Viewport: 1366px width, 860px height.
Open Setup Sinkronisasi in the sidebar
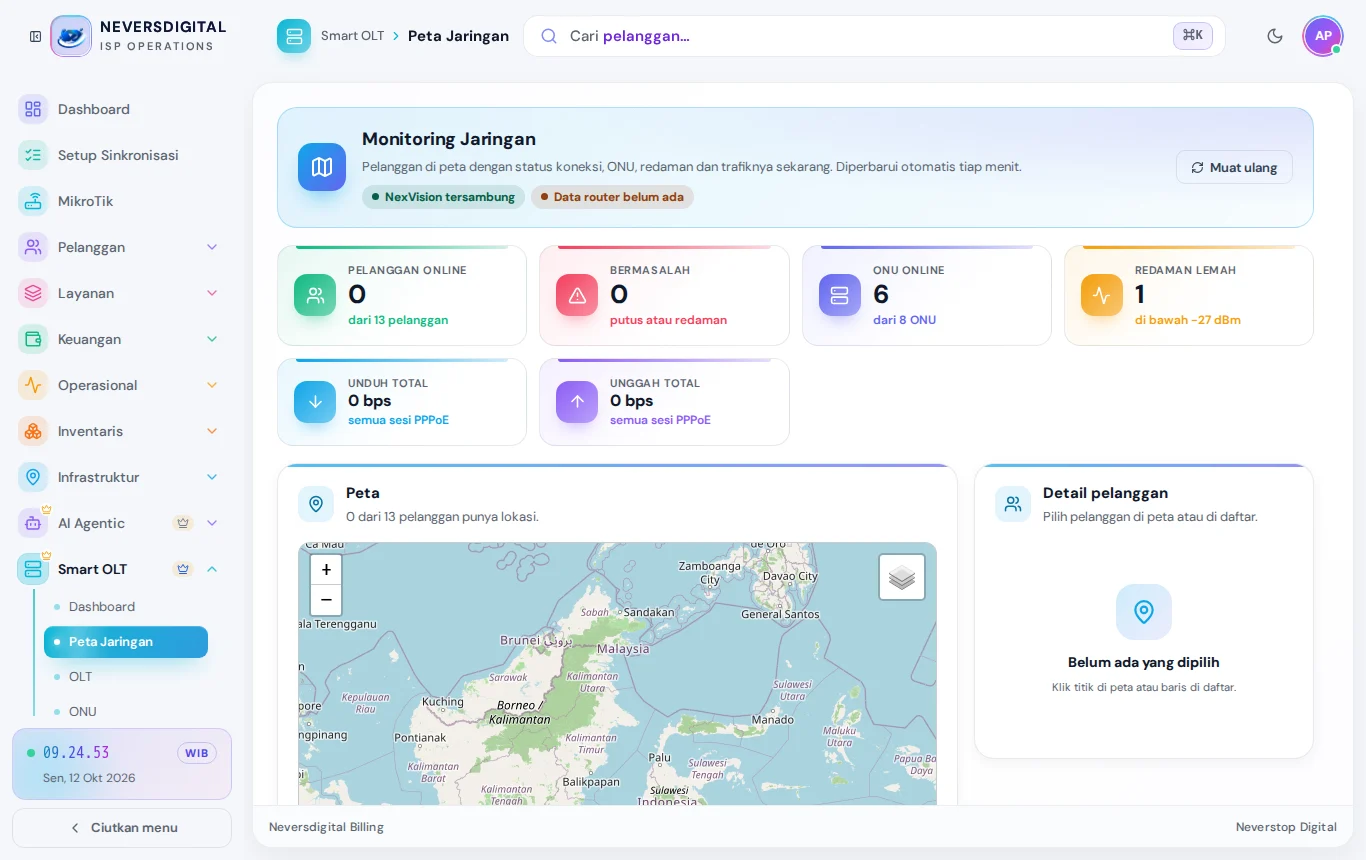click(x=122, y=155)
